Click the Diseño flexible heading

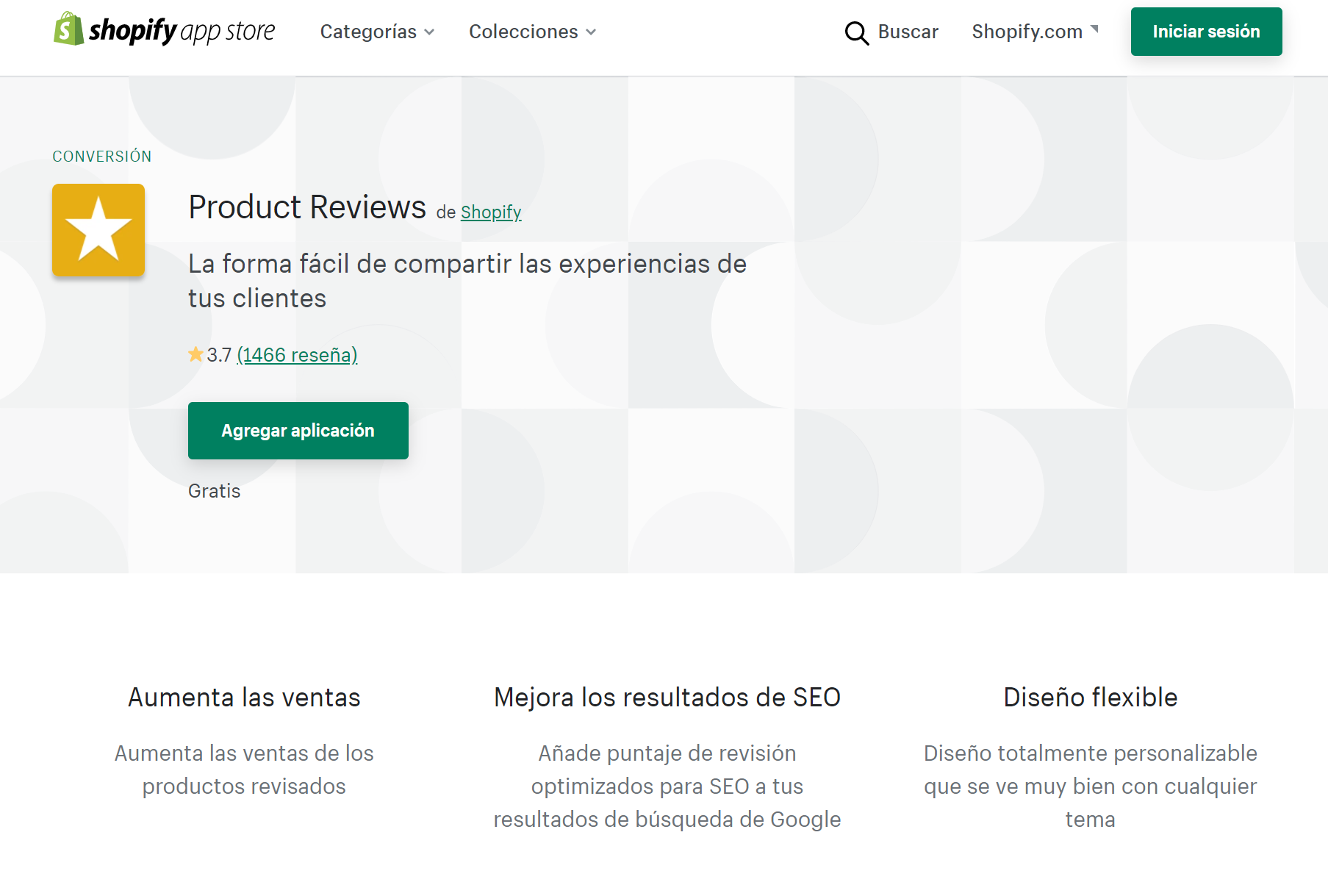pos(1091,698)
